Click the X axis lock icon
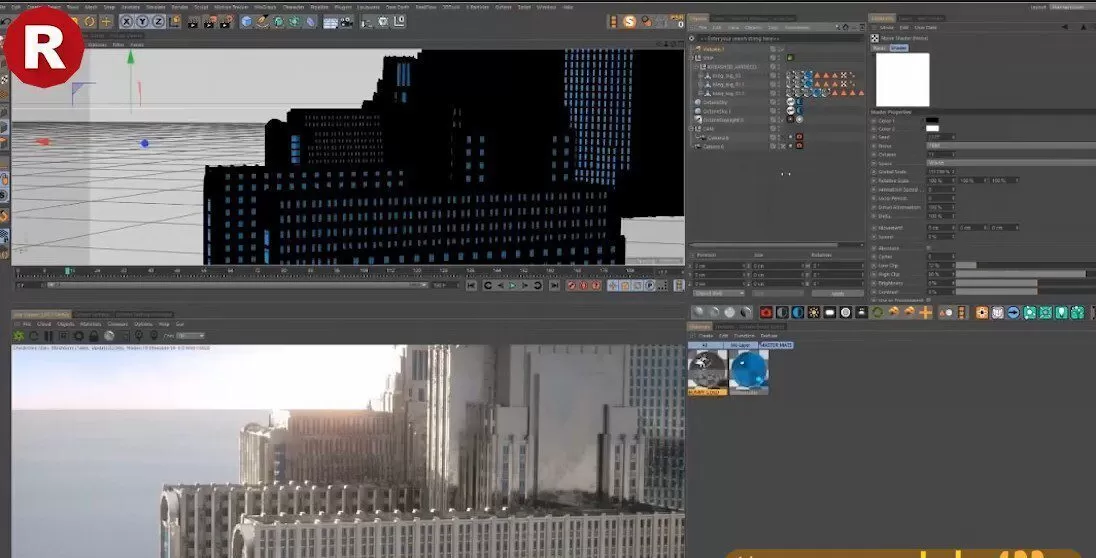The width and height of the screenshot is (1096, 558). (x=128, y=21)
